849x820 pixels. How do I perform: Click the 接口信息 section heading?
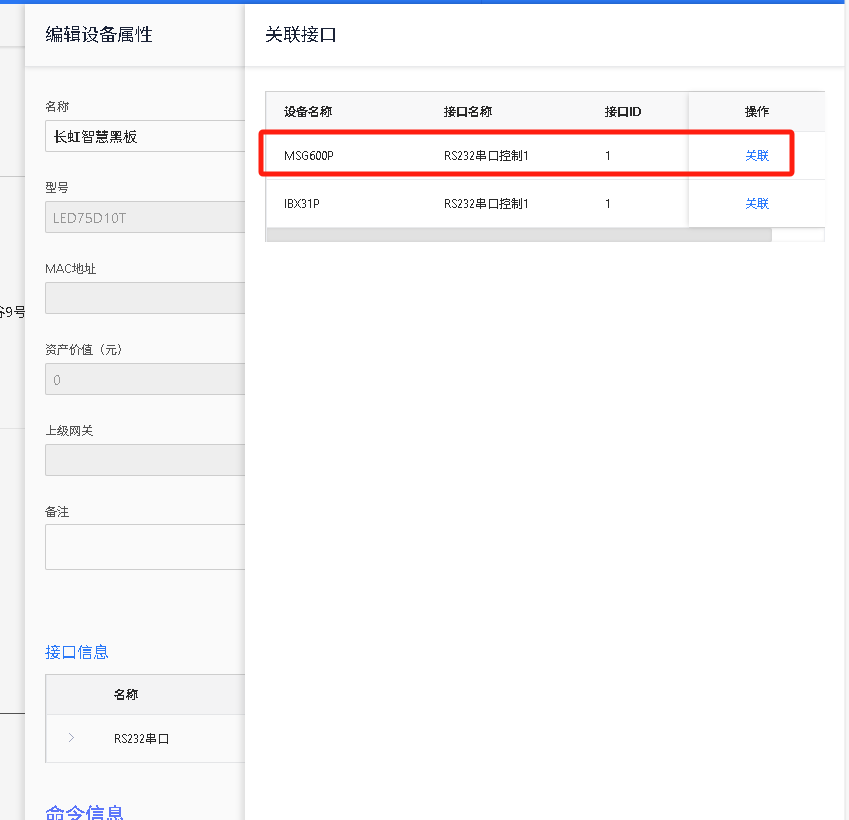tap(77, 652)
